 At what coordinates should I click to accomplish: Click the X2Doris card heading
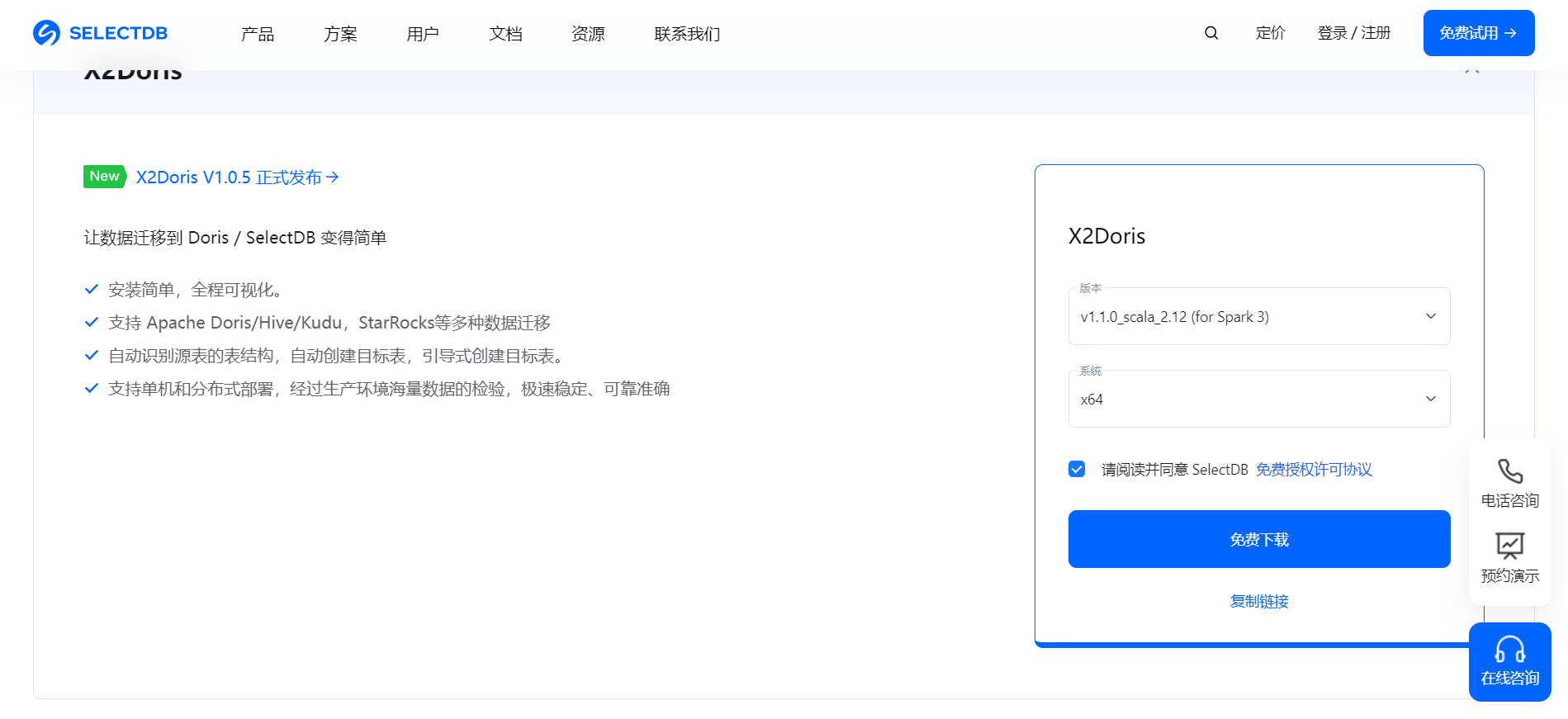coord(1106,236)
